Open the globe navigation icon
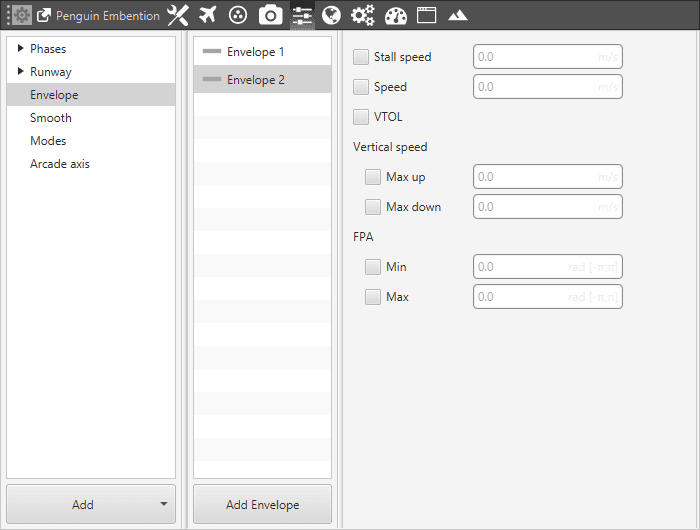This screenshot has width=700, height=530. (331, 15)
